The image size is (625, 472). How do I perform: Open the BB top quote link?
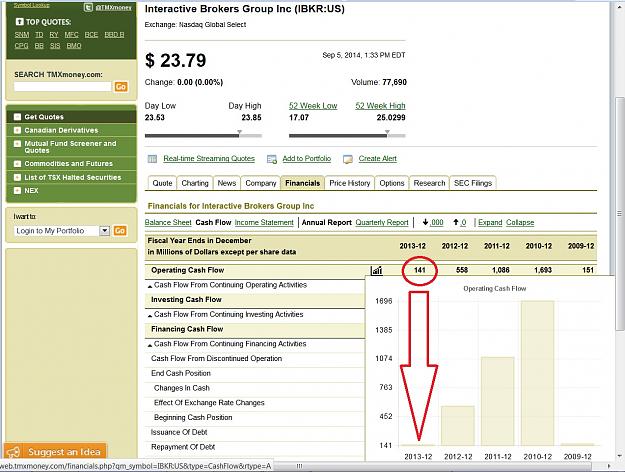39,45
